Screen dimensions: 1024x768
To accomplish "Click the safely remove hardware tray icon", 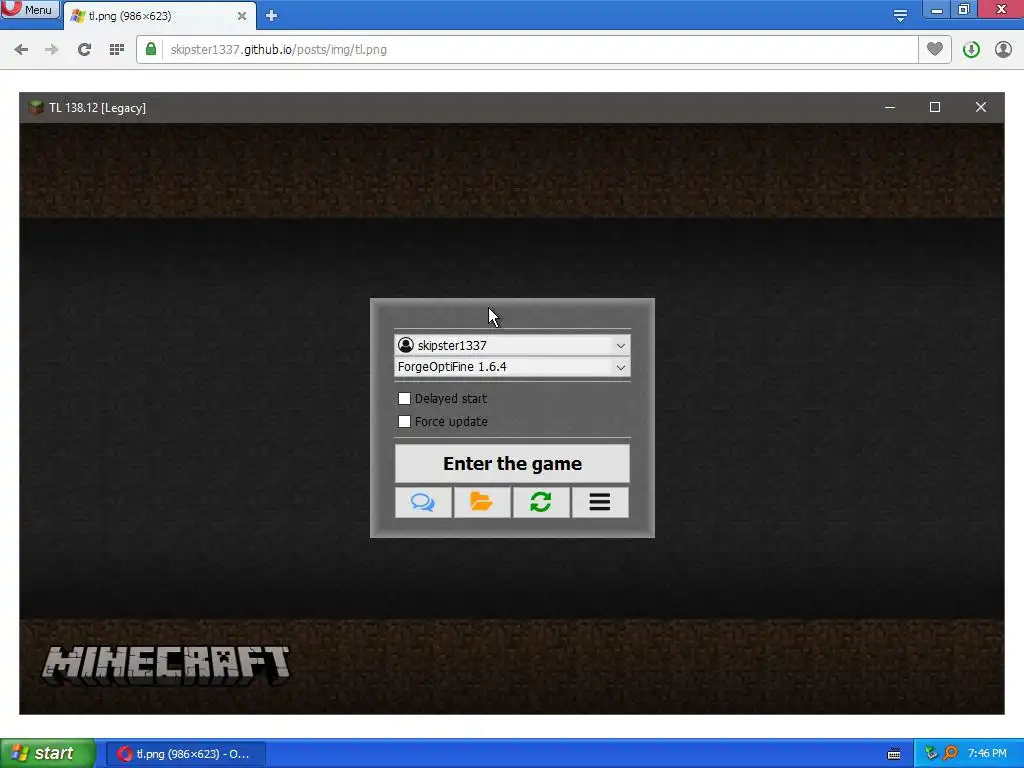I will 931,754.
